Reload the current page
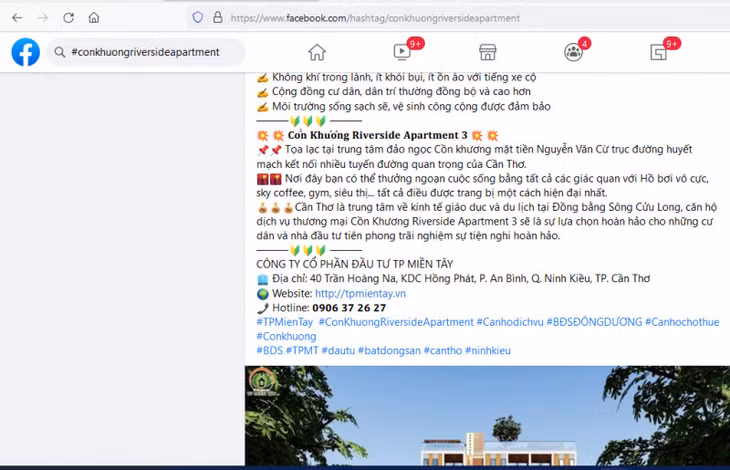Screen dimensions: 730x470 pyautogui.click(x=68, y=18)
